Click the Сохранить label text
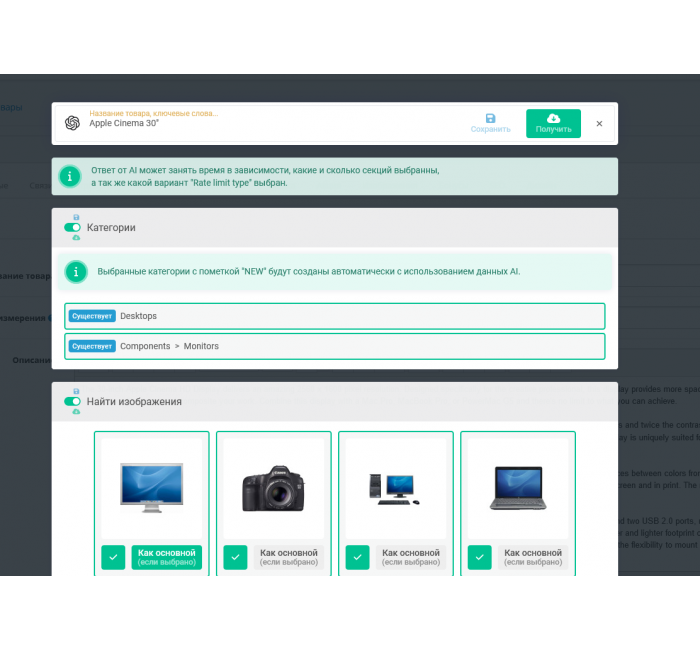 490,129
